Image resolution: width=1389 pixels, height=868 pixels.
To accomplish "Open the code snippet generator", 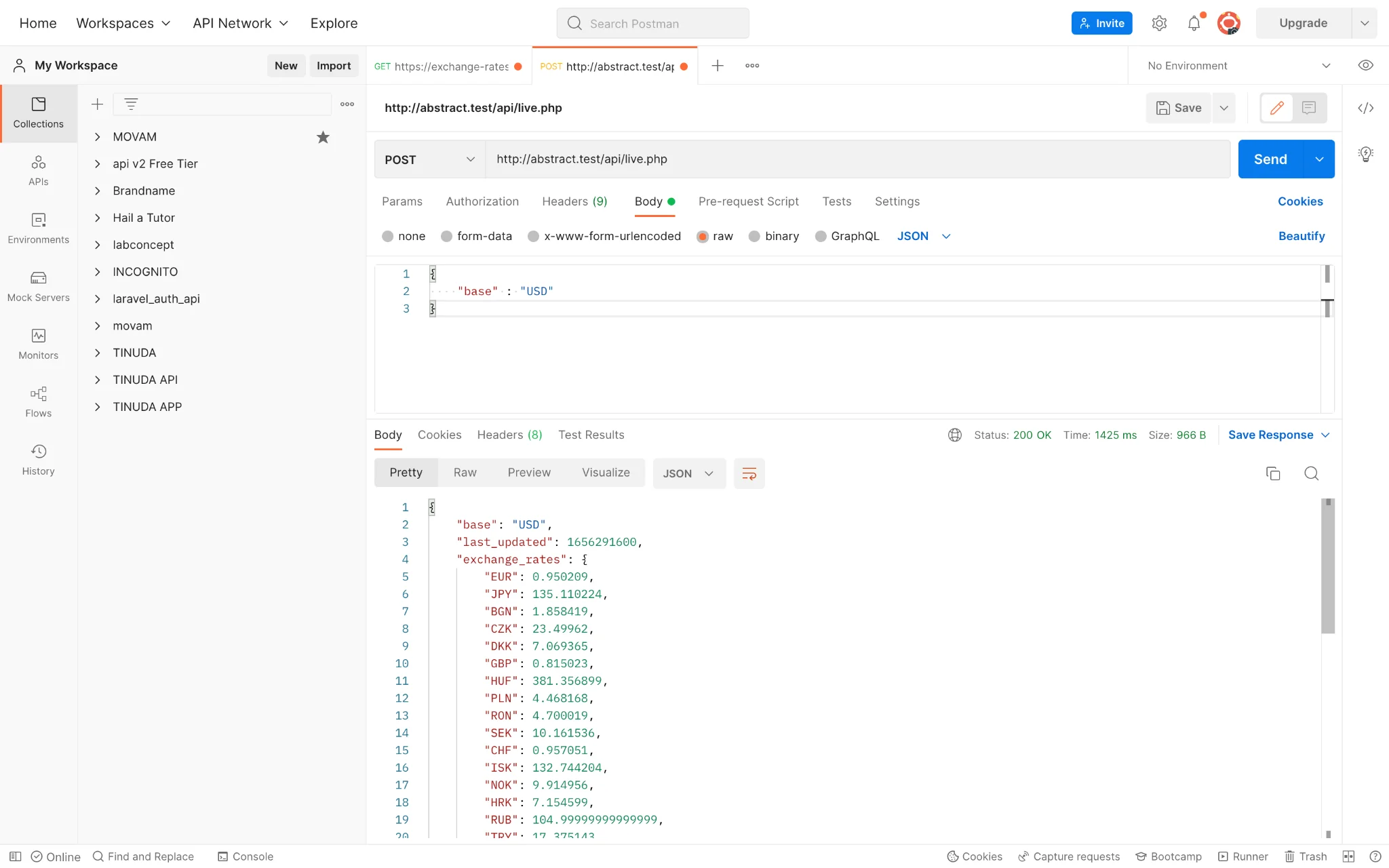I will (1366, 108).
